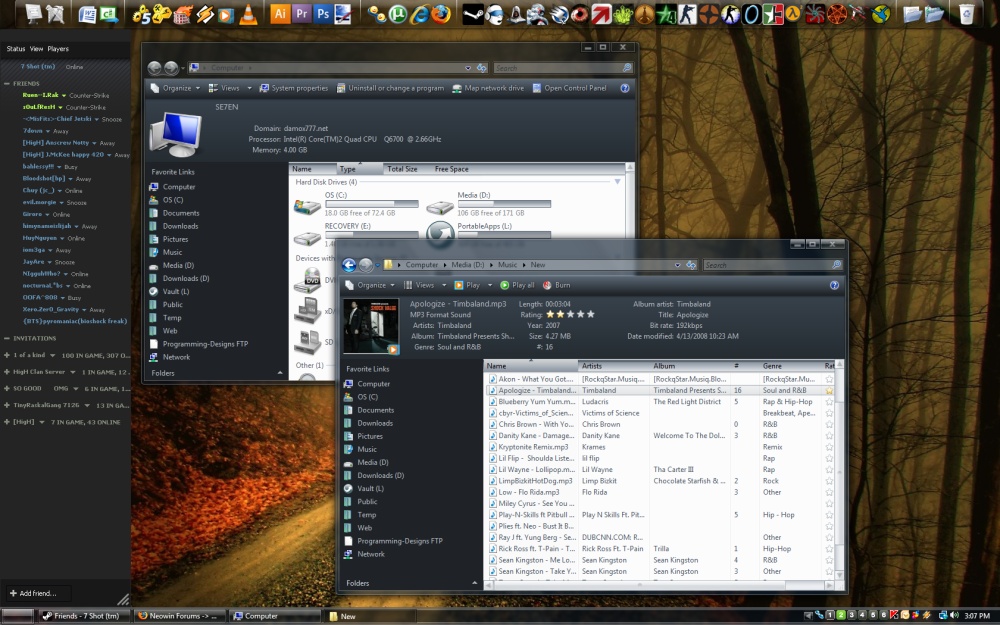1000x625 pixels.
Task: Open the Status menu in Steam Friends
Action: (x=16, y=48)
